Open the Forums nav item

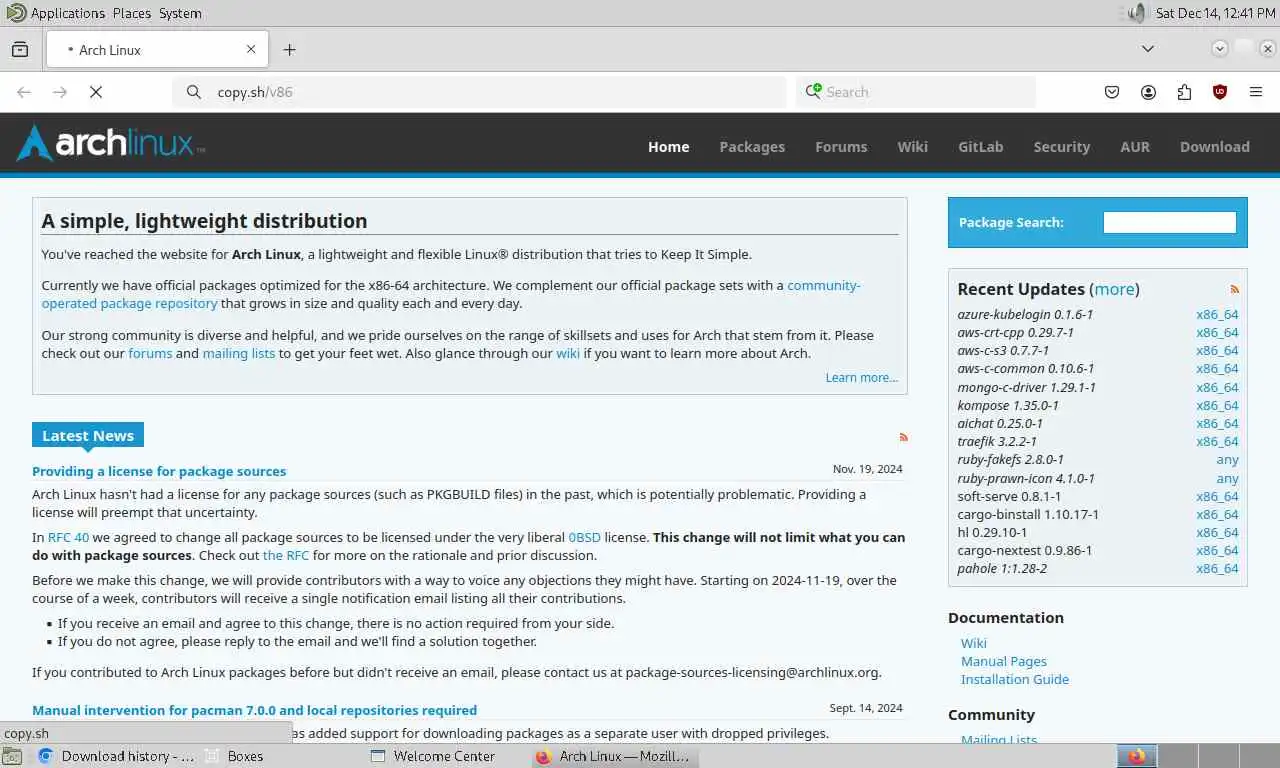(x=841, y=147)
